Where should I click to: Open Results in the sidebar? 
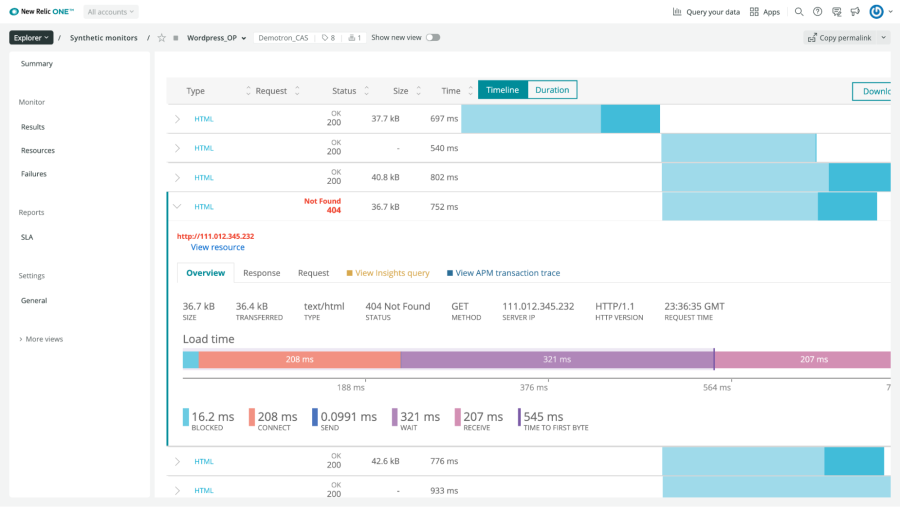click(33, 127)
